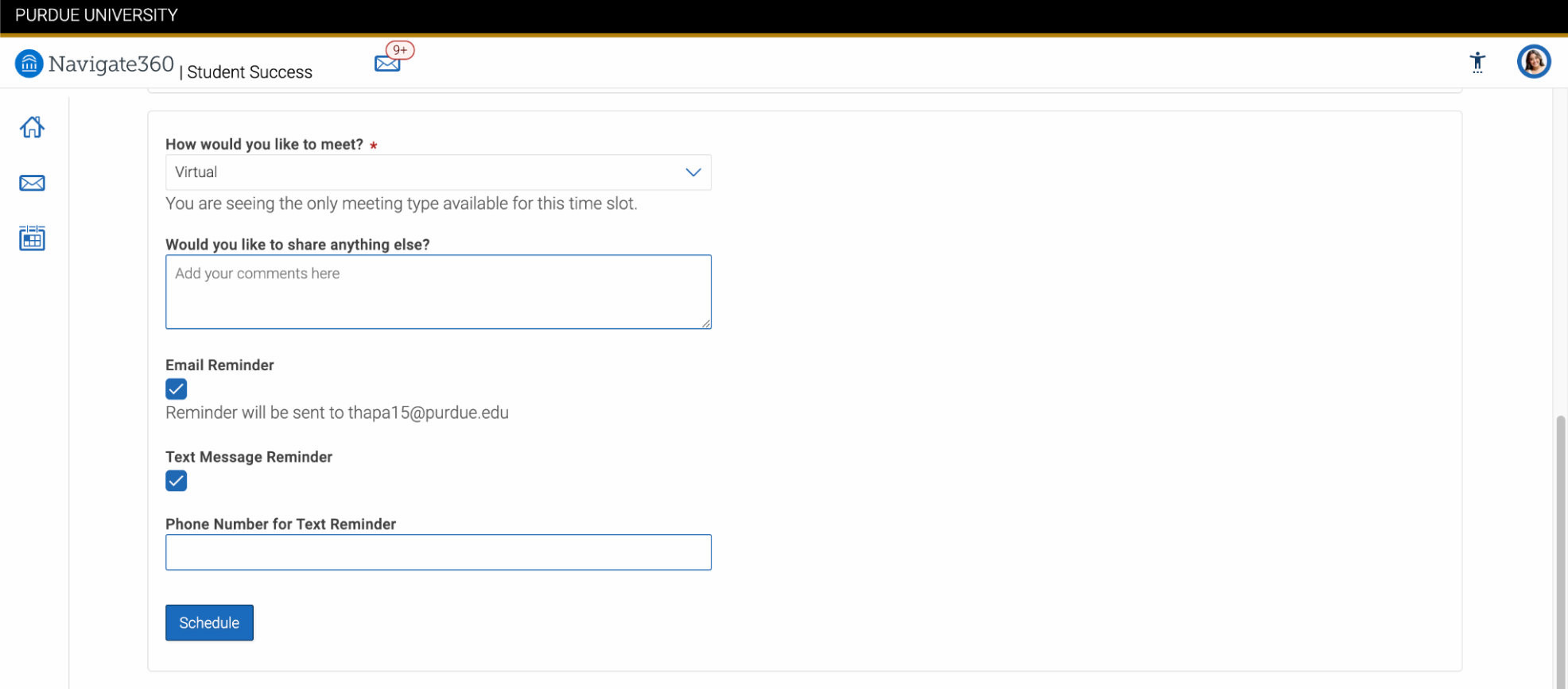1568x689 pixels.
Task: Click the Navigate360 logo icon
Action: [29, 64]
